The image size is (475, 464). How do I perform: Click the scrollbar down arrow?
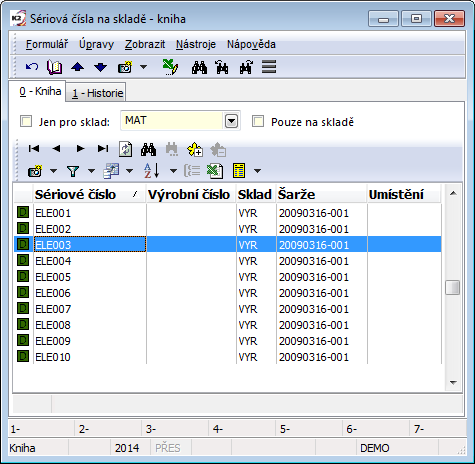(453, 382)
